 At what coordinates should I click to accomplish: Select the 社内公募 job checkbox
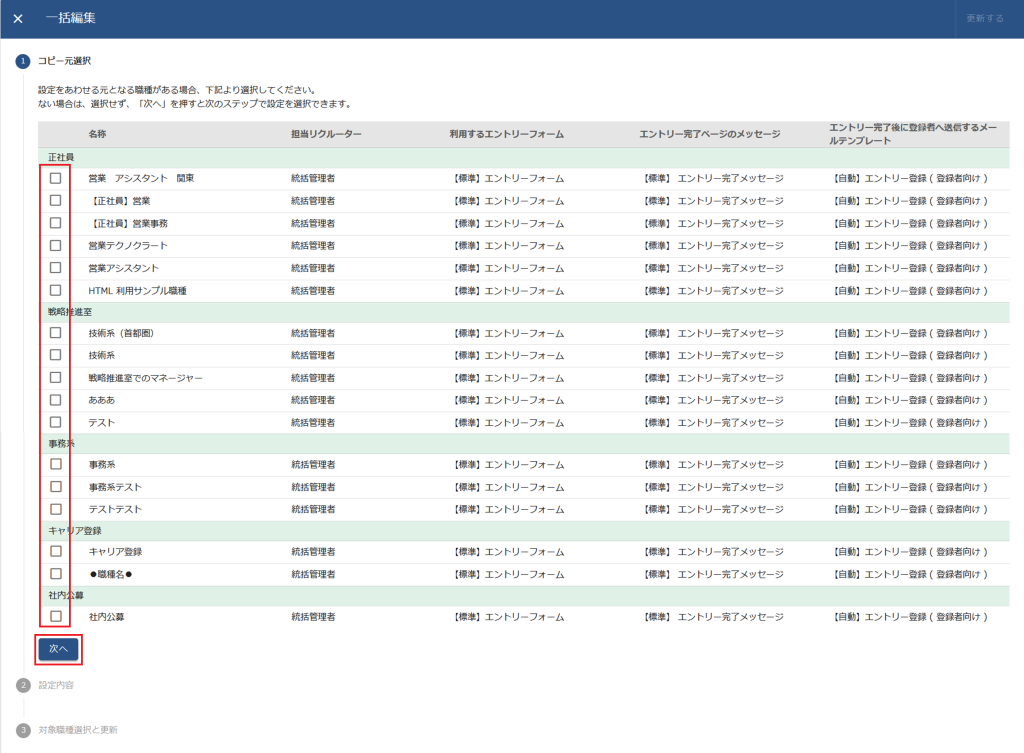click(x=55, y=616)
